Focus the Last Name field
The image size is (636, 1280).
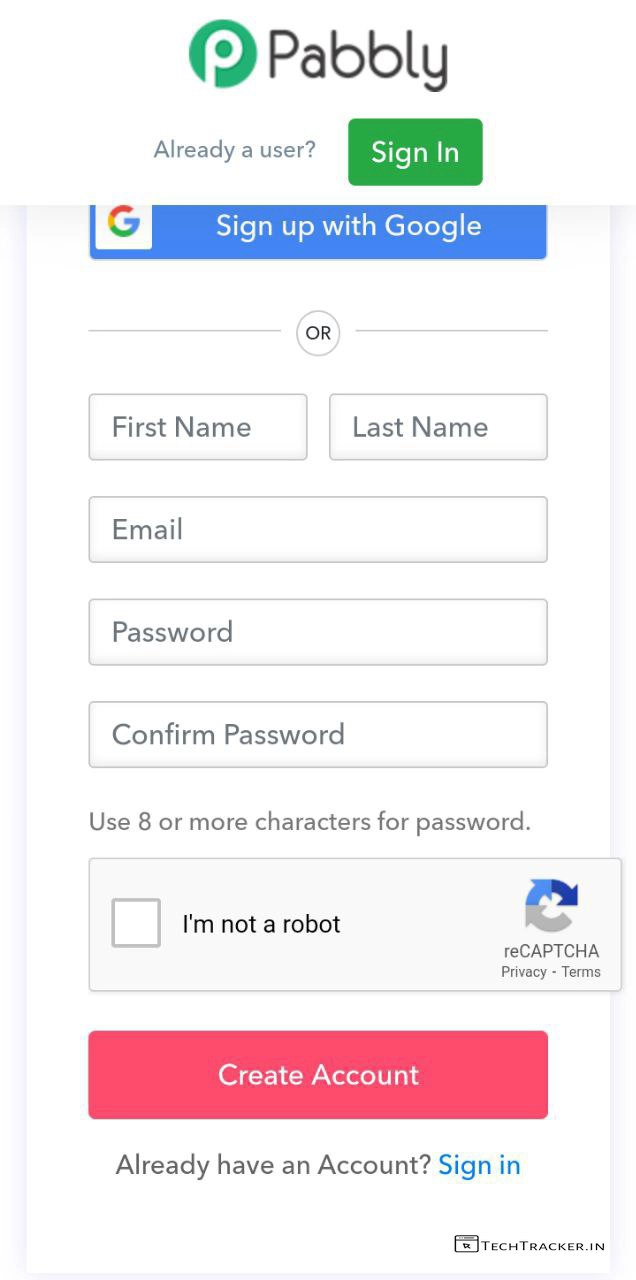point(438,427)
